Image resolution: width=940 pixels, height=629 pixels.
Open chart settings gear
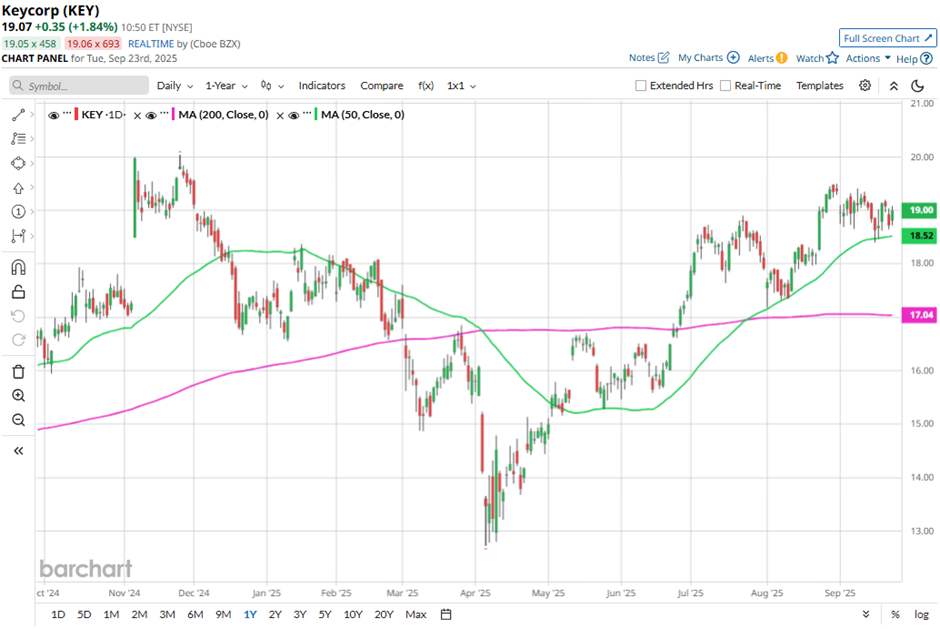click(x=865, y=86)
